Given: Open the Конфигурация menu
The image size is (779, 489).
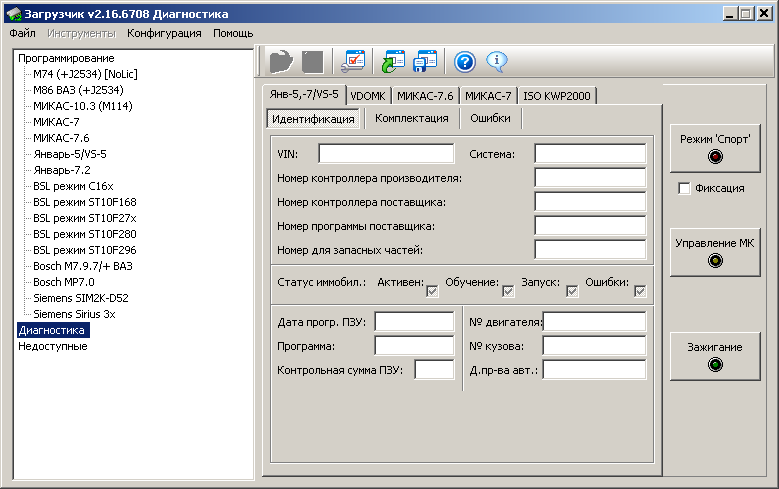Looking at the screenshot, I should click(164, 33).
